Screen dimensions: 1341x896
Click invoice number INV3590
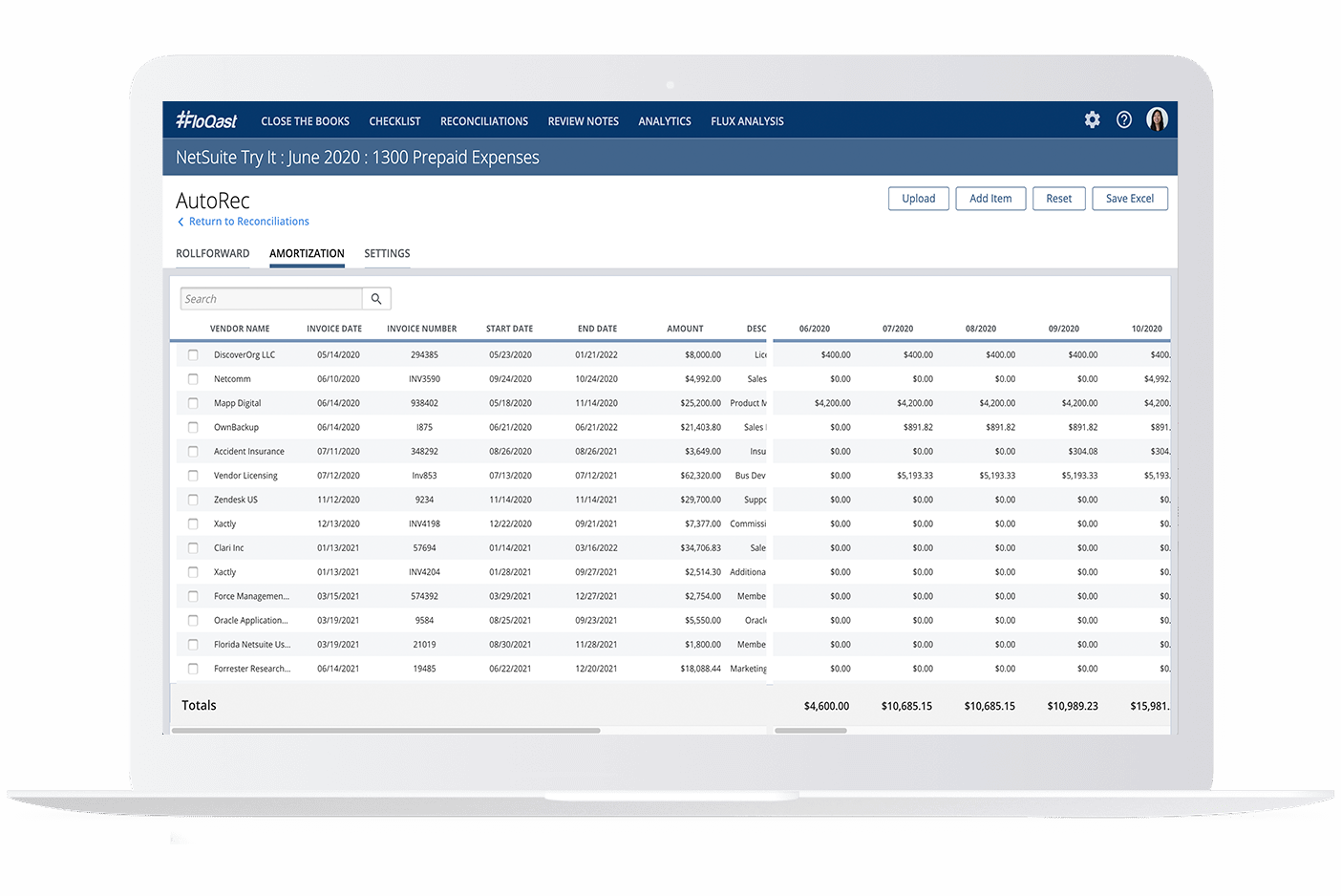pos(424,379)
